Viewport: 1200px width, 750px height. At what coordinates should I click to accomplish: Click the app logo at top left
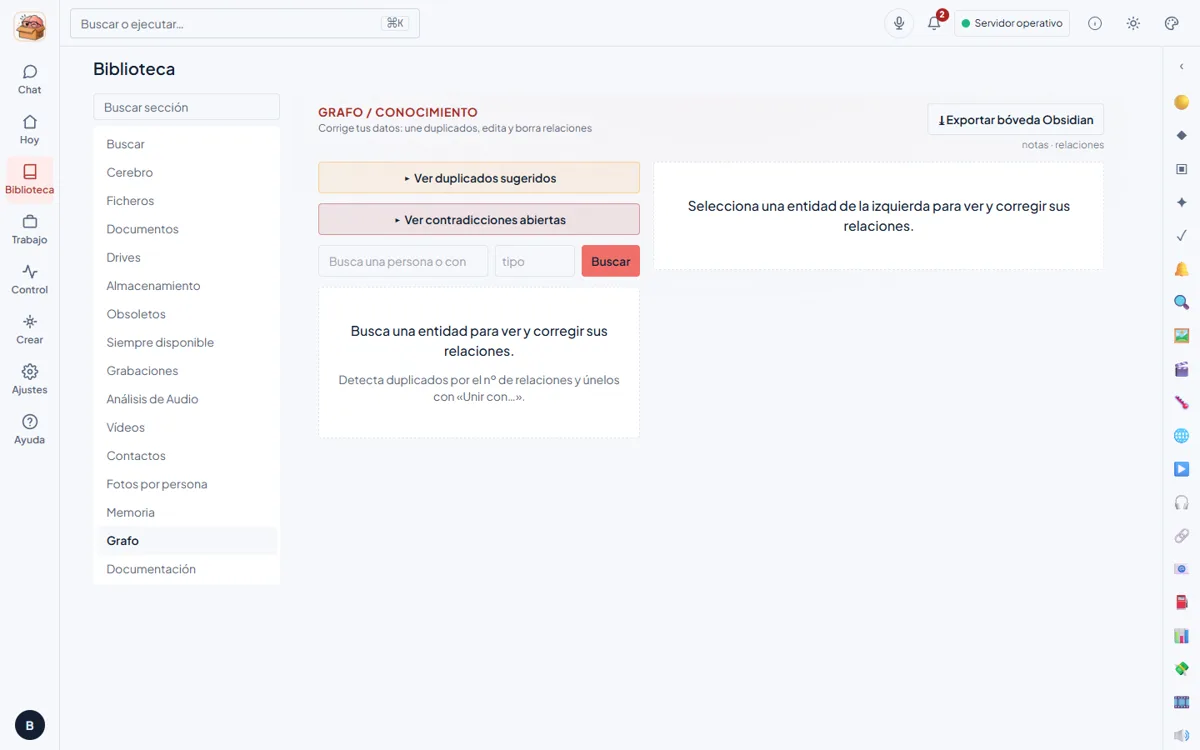point(30,26)
